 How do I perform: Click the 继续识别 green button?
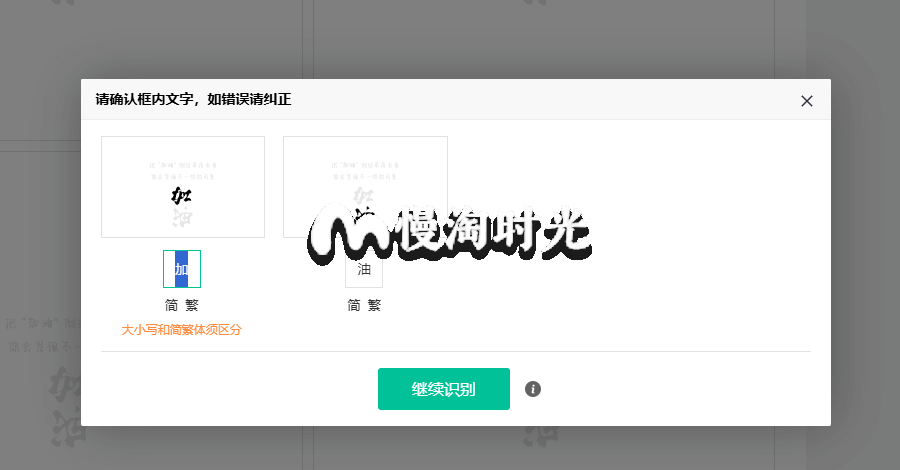[x=444, y=389]
